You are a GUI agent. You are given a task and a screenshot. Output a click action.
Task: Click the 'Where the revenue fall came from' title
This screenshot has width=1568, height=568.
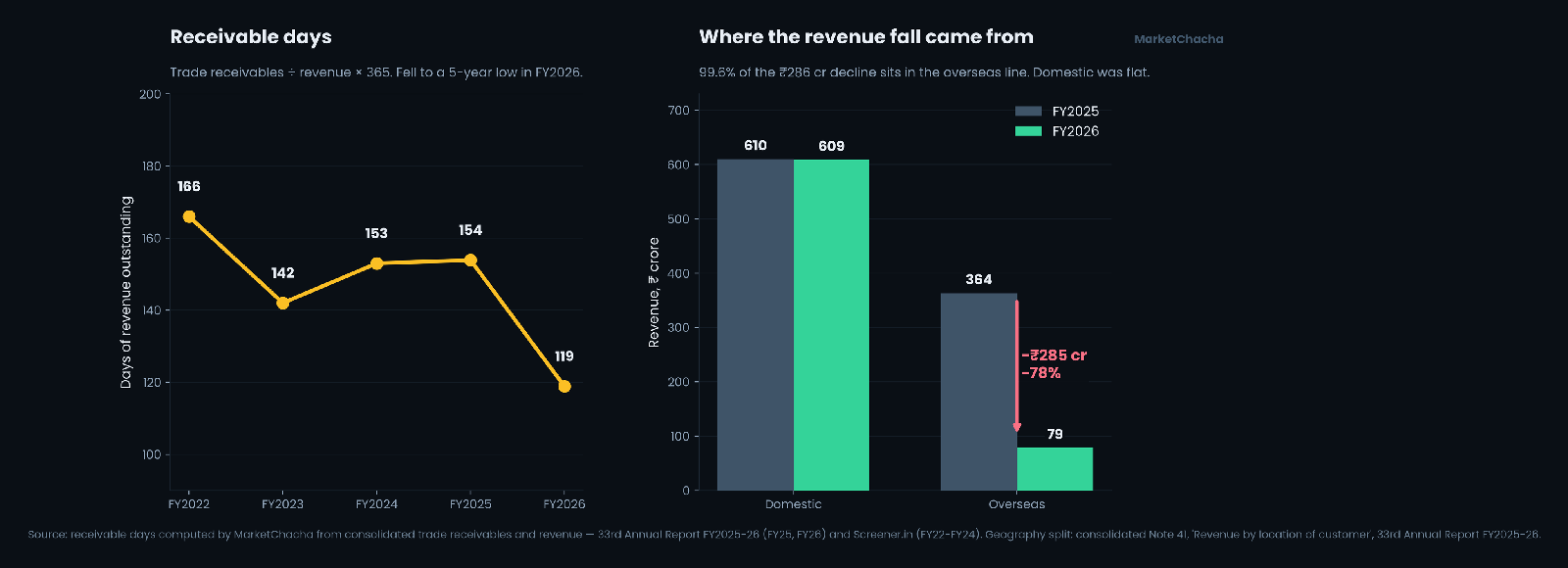[866, 37]
